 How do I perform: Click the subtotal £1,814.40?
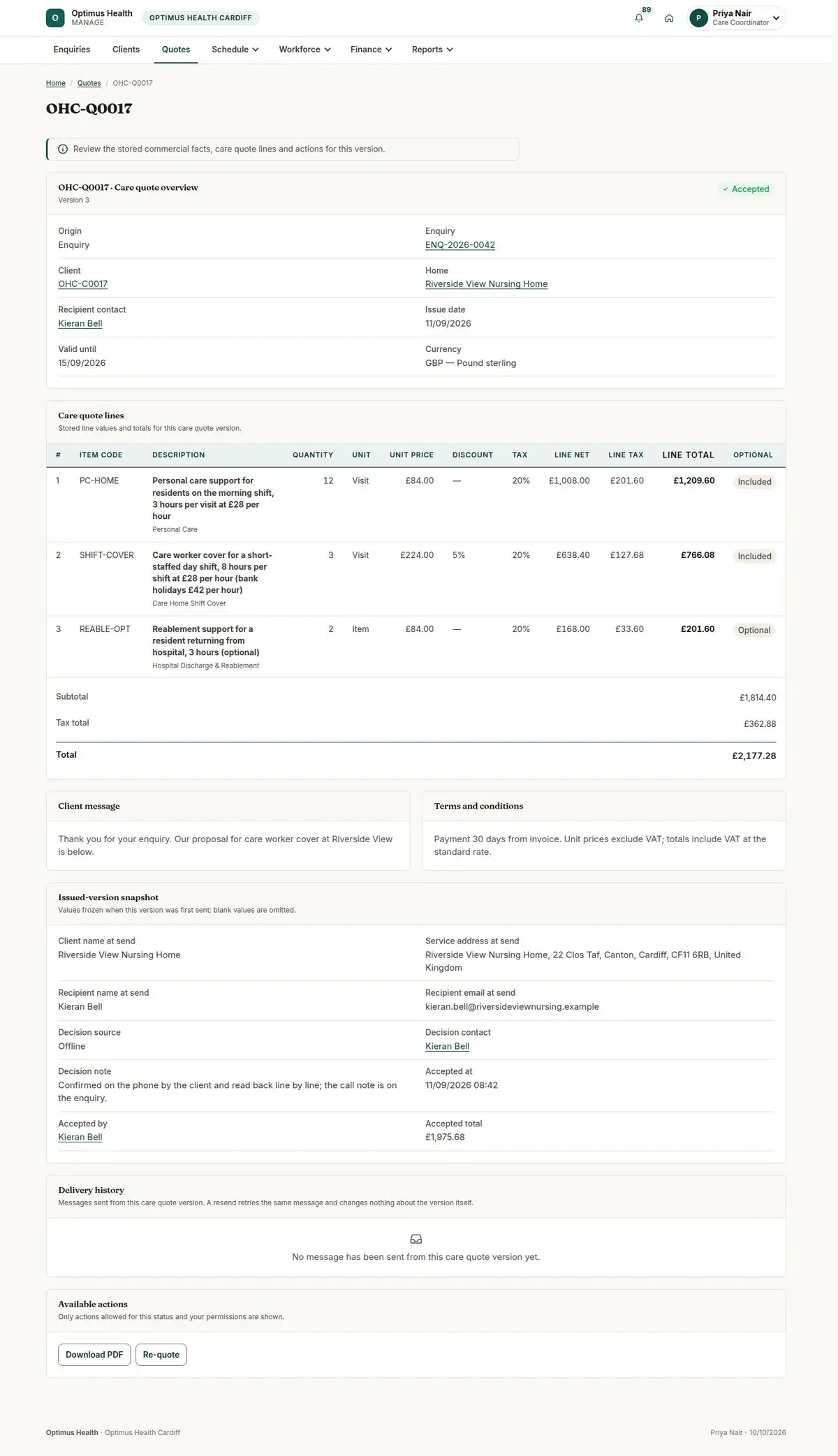[x=758, y=698]
